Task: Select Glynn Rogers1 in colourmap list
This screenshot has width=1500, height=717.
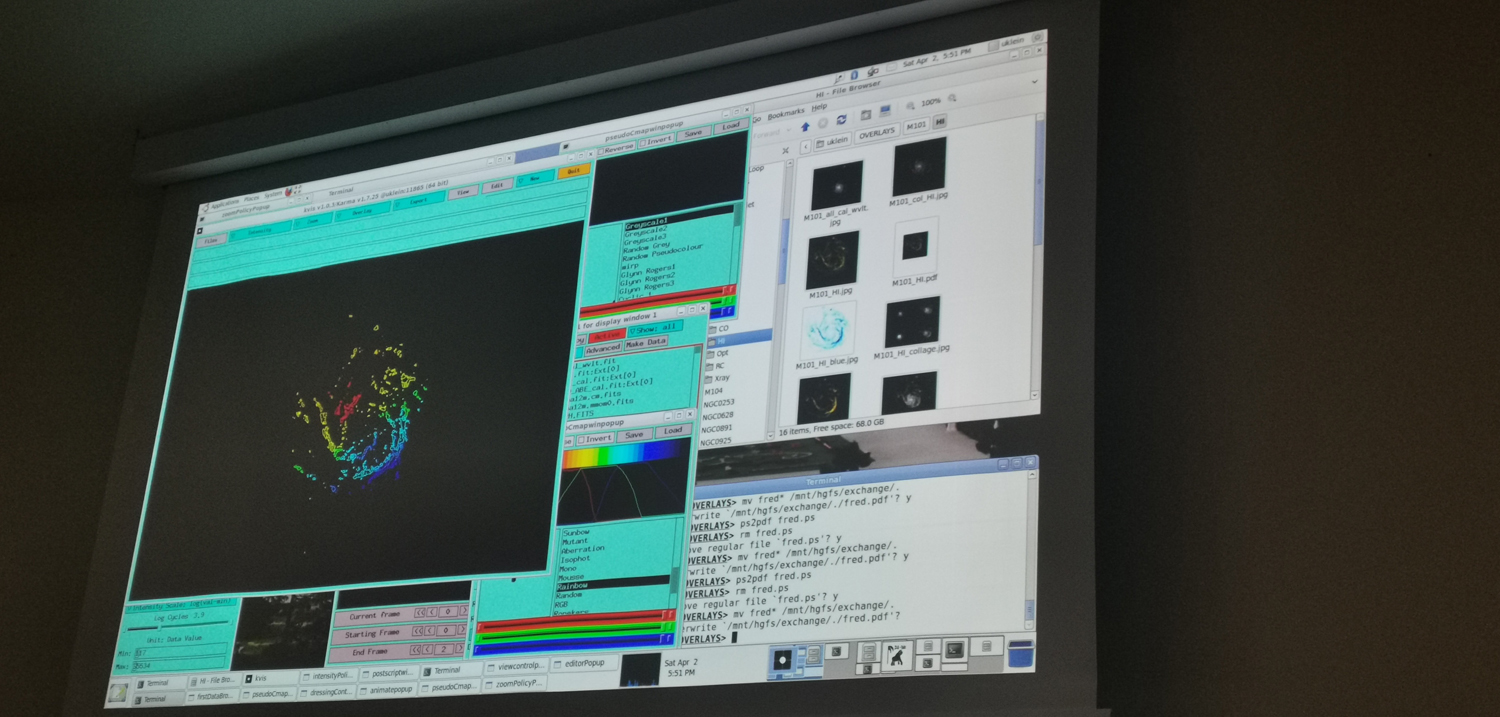Action: [x=648, y=270]
